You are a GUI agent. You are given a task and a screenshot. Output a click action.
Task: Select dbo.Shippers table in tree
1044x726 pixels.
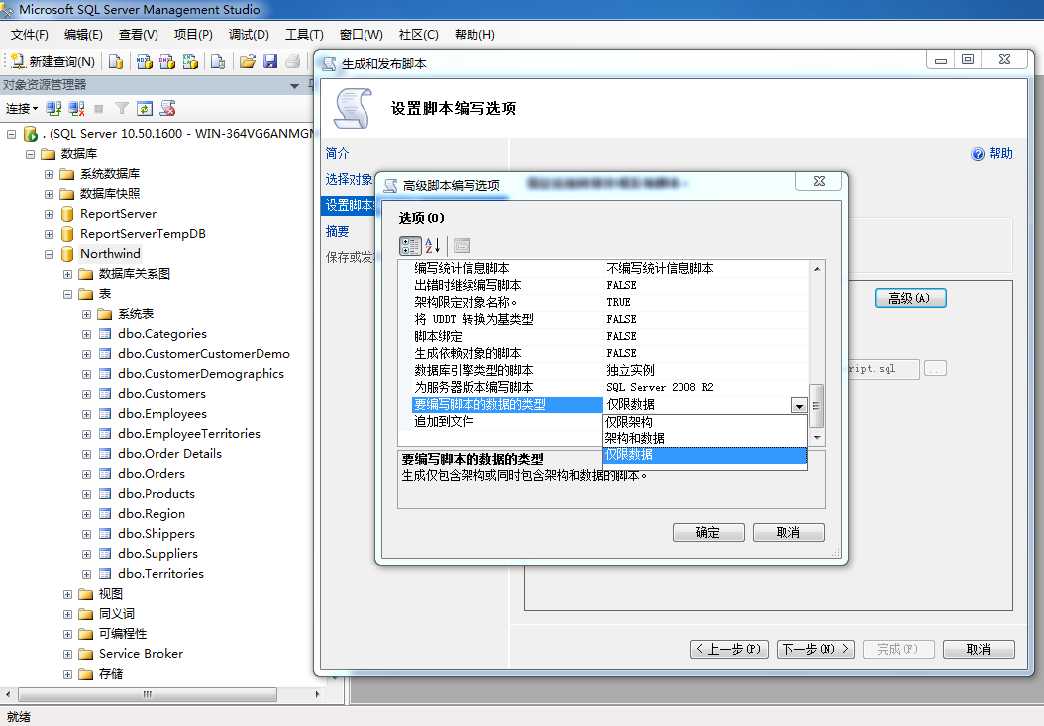(x=156, y=534)
